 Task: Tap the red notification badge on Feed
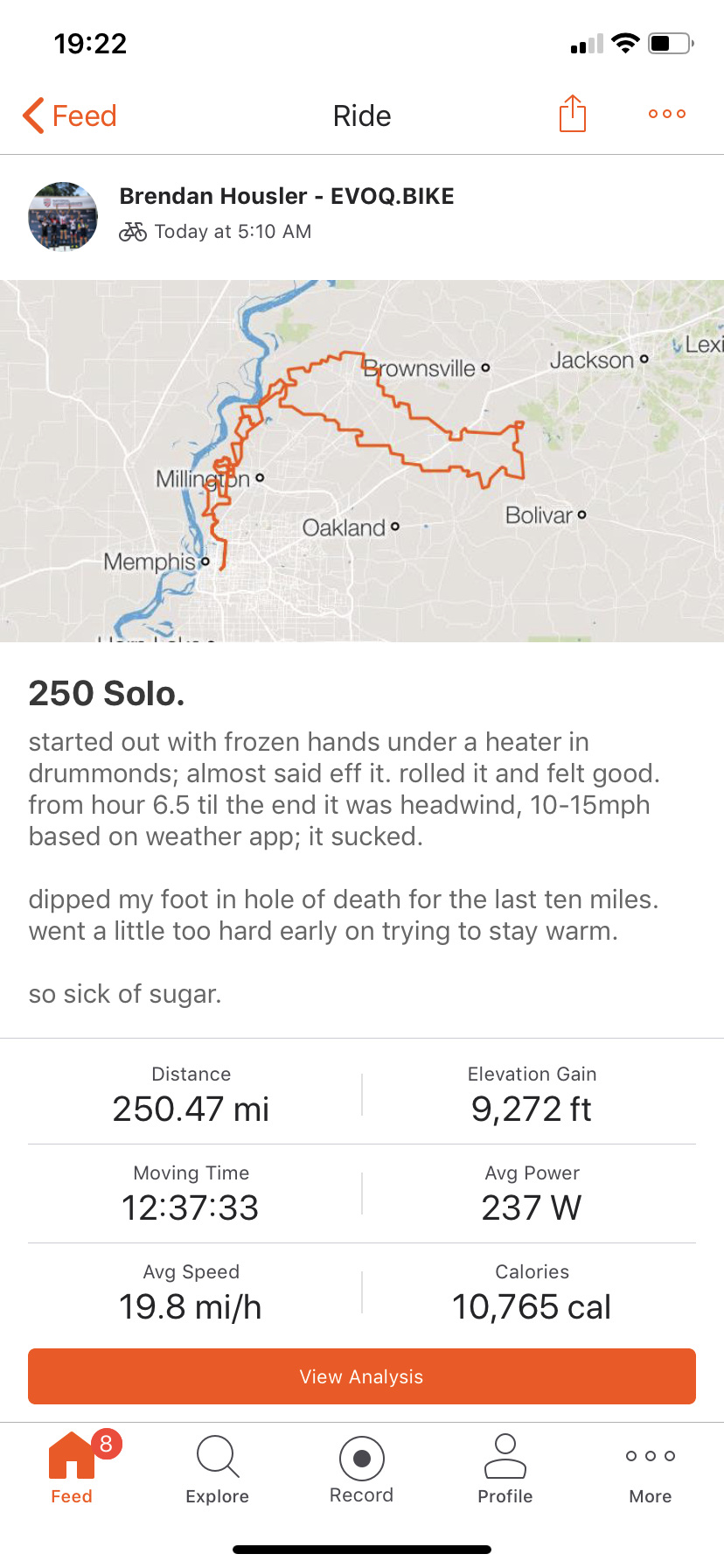(x=106, y=1444)
